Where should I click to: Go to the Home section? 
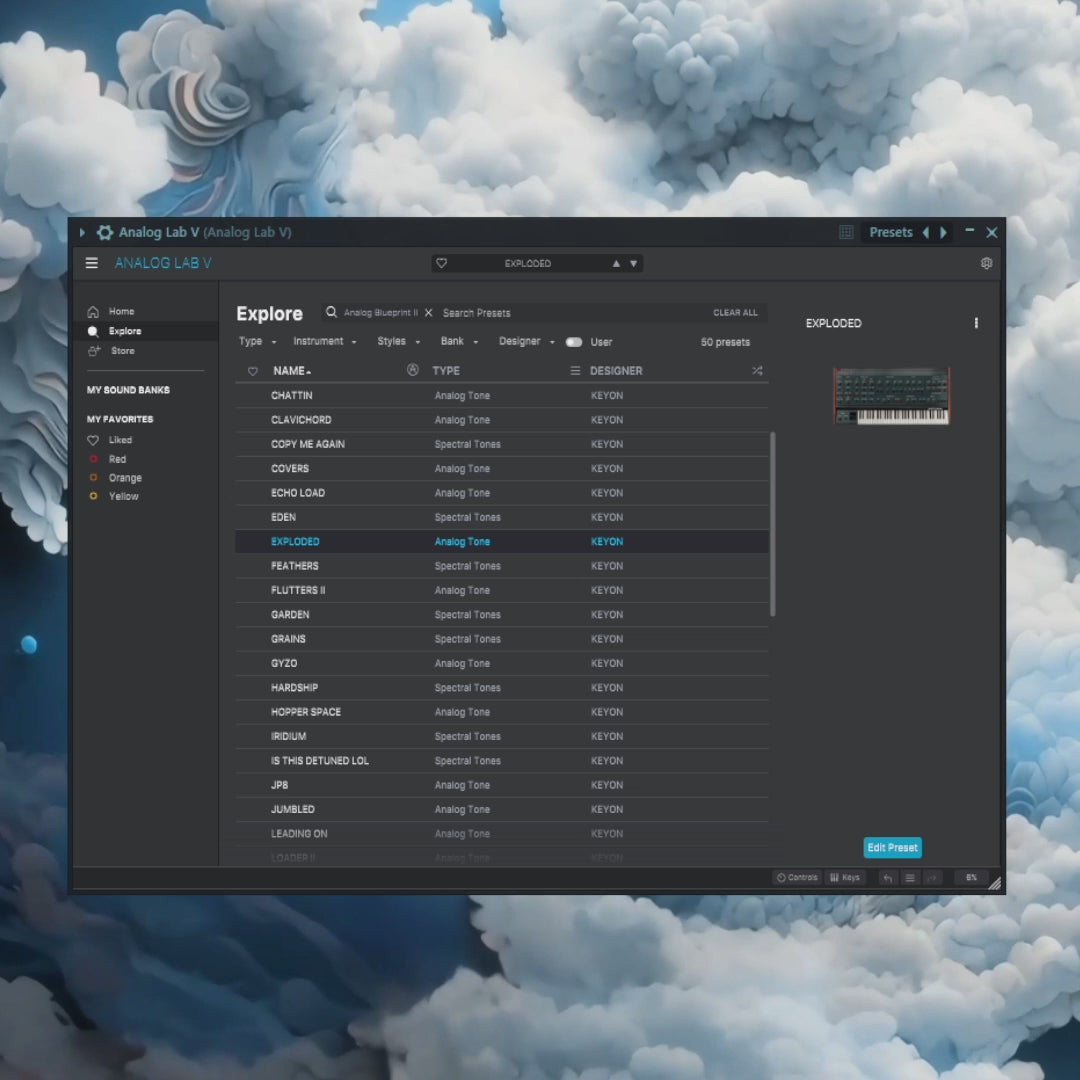pyautogui.click(x=121, y=312)
